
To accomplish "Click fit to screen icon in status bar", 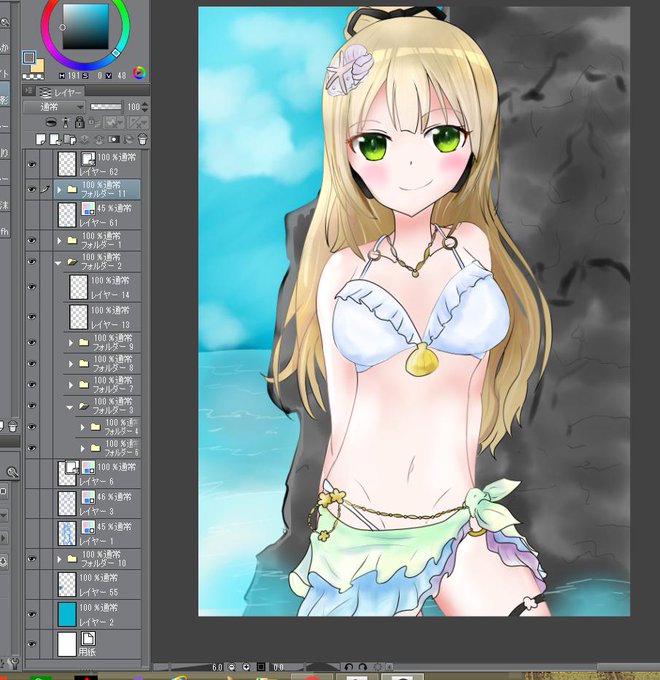I will [x=261, y=667].
